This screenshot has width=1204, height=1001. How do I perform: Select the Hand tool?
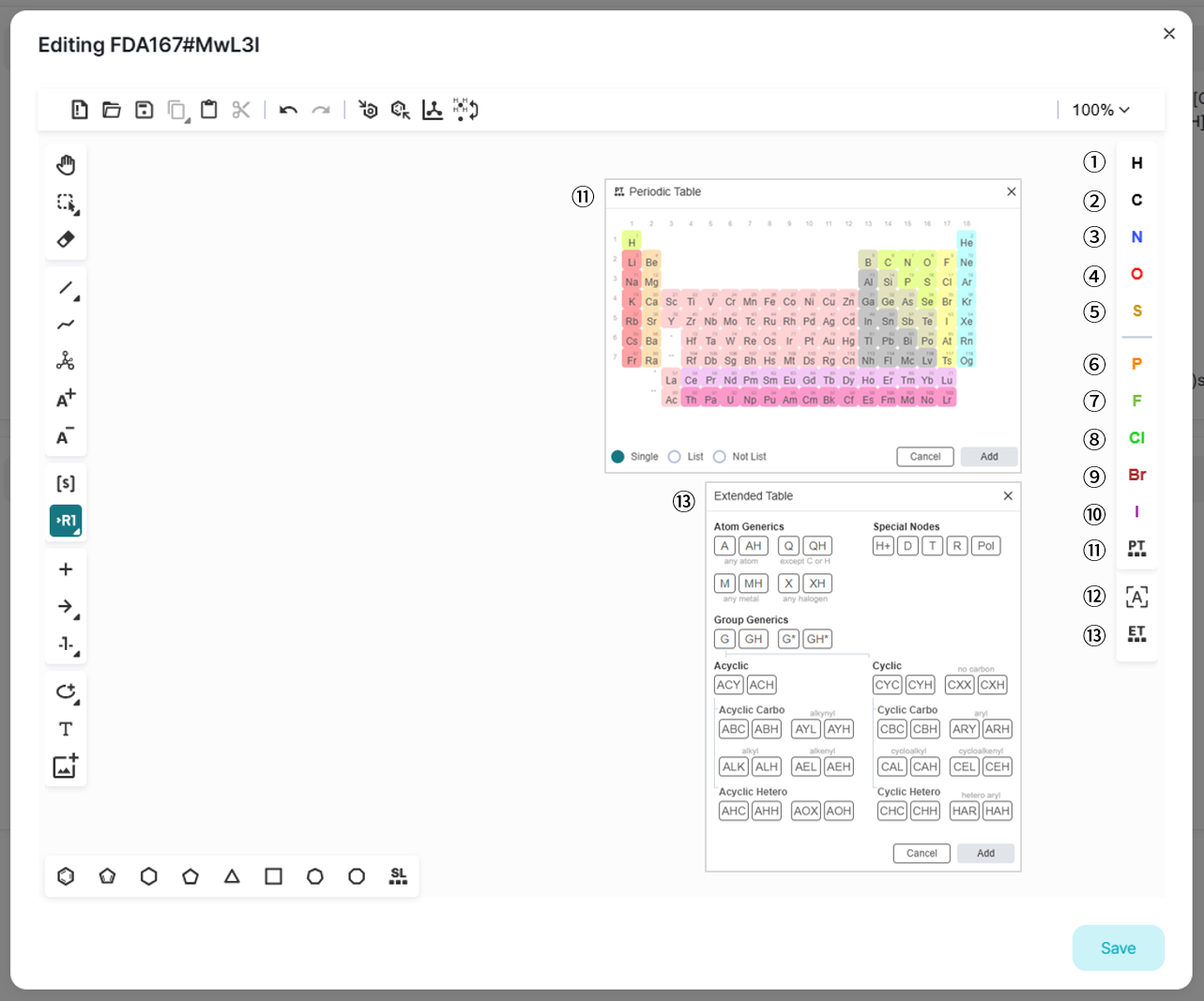[66, 165]
